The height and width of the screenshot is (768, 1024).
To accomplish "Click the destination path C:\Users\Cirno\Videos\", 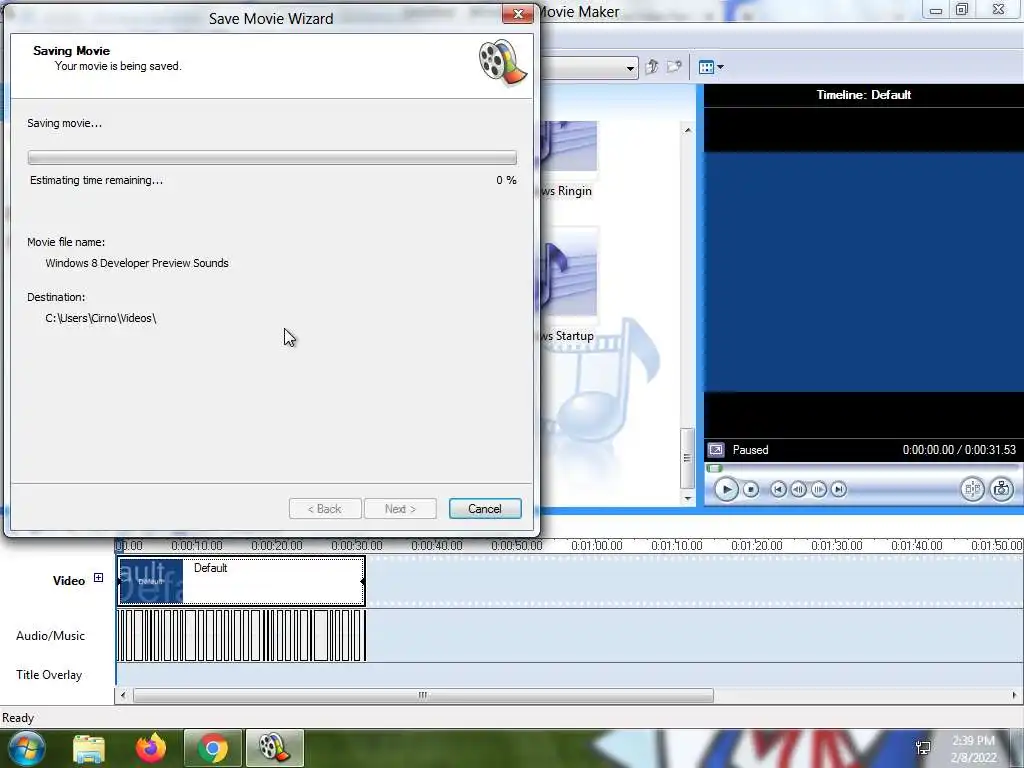I will coord(101,318).
